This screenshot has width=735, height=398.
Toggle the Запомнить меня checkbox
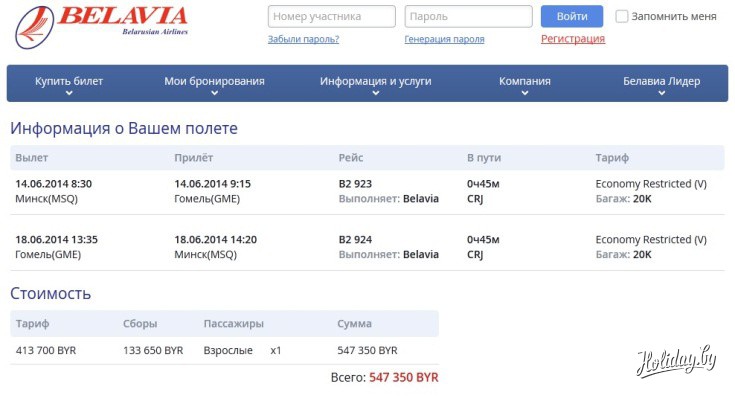(621, 16)
